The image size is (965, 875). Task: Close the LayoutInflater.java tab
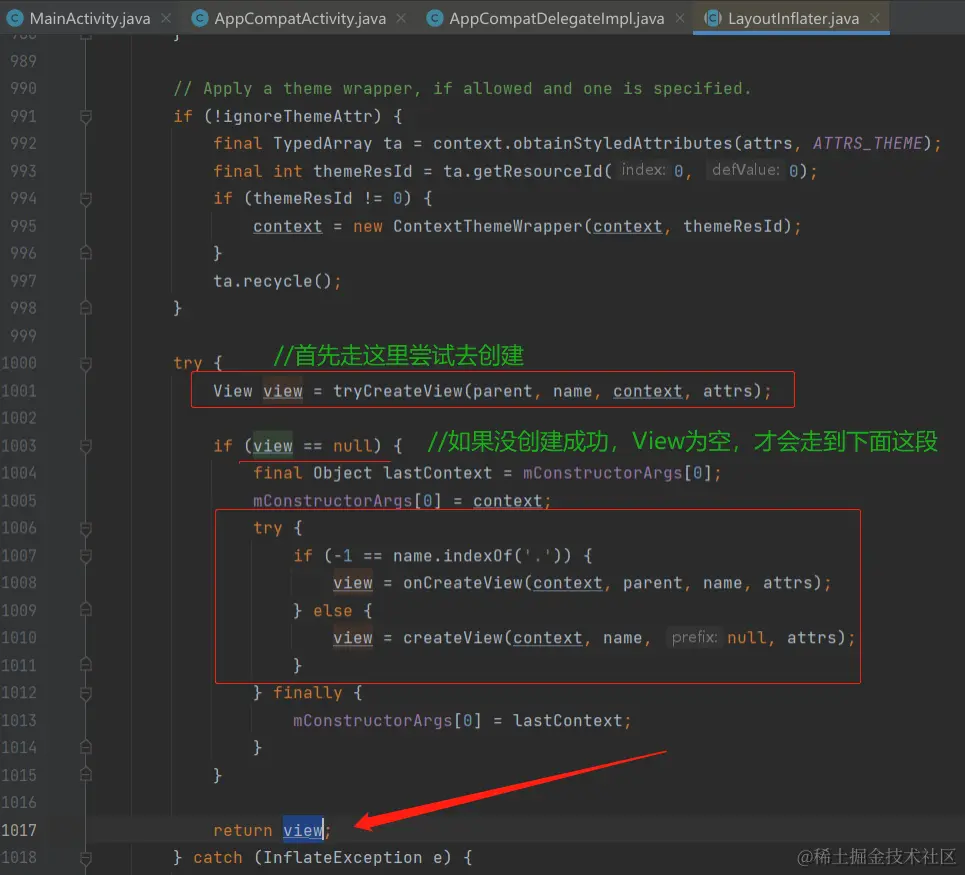tap(875, 18)
